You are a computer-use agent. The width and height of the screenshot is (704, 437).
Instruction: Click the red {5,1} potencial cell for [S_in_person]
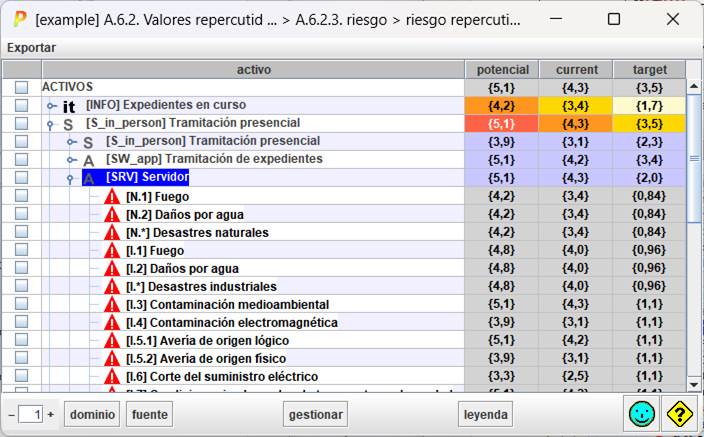(502, 124)
